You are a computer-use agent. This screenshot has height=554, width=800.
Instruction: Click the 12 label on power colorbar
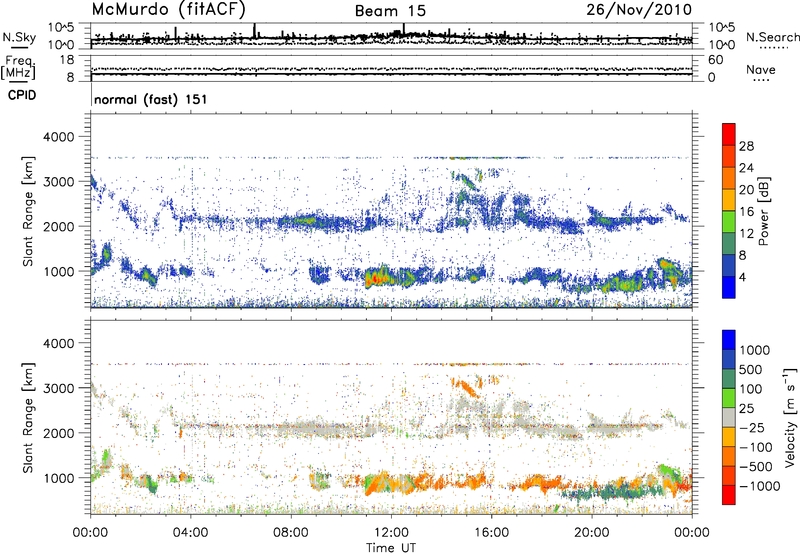click(x=746, y=234)
